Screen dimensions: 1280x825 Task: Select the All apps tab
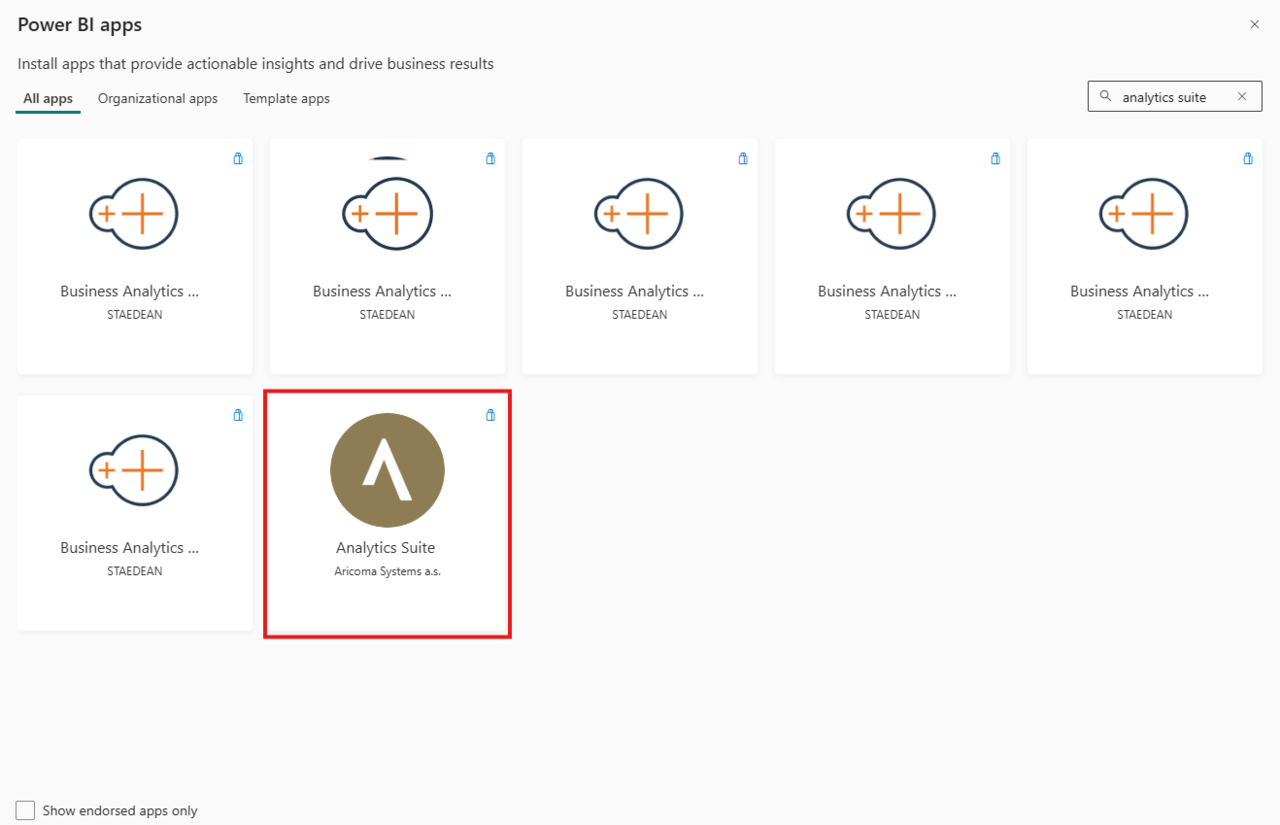(x=47, y=98)
